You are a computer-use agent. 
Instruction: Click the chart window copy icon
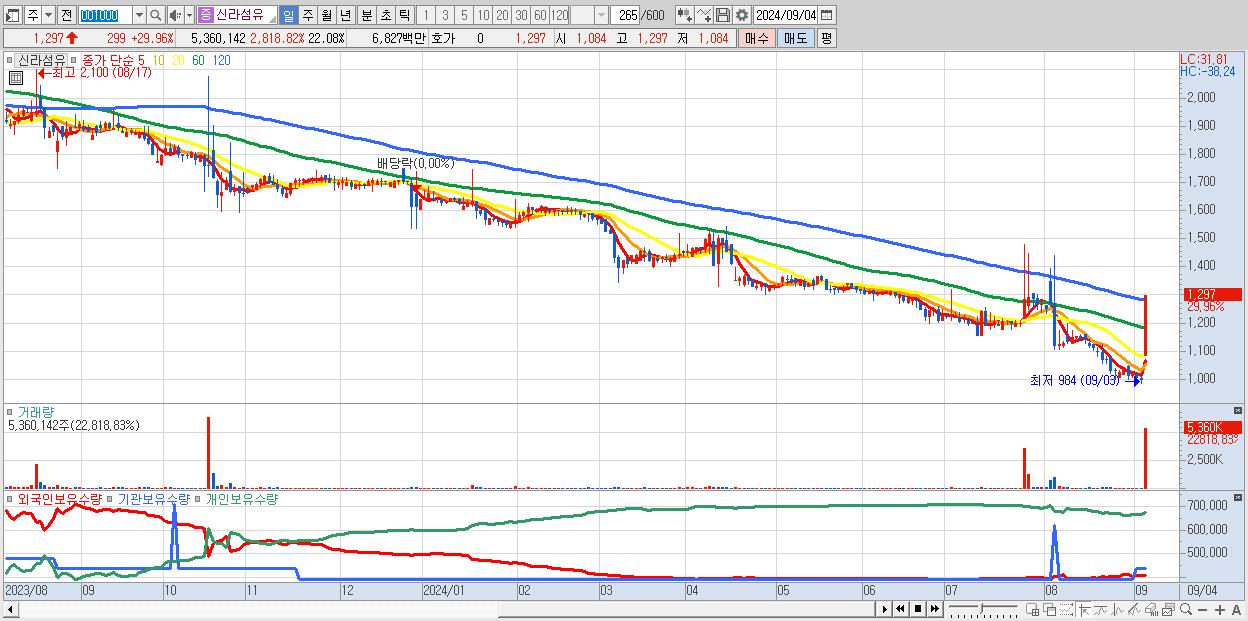click(x=1168, y=609)
